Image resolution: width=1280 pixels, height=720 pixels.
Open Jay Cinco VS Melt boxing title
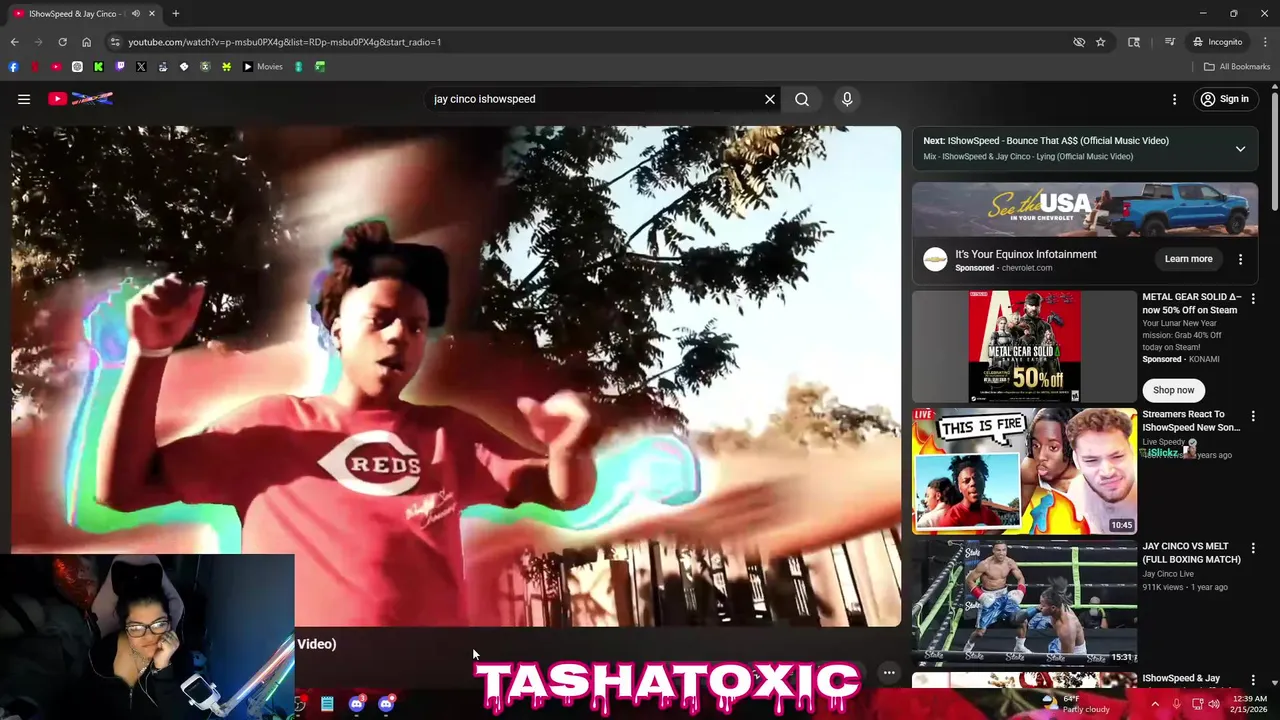pyautogui.click(x=1192, y=553)
